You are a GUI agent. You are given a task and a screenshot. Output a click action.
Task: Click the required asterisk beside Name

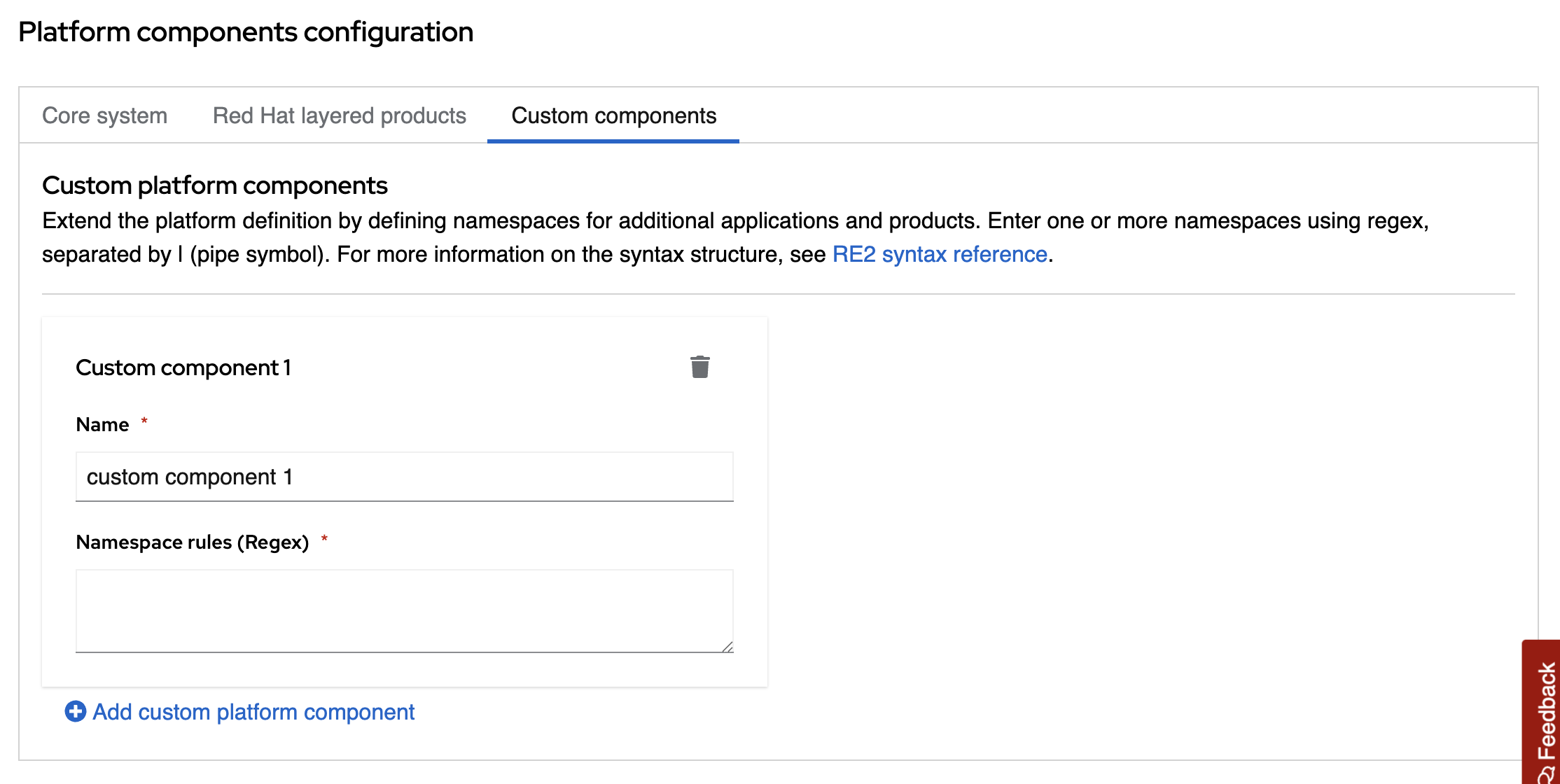pyautogui.click(x=144, y=421)
